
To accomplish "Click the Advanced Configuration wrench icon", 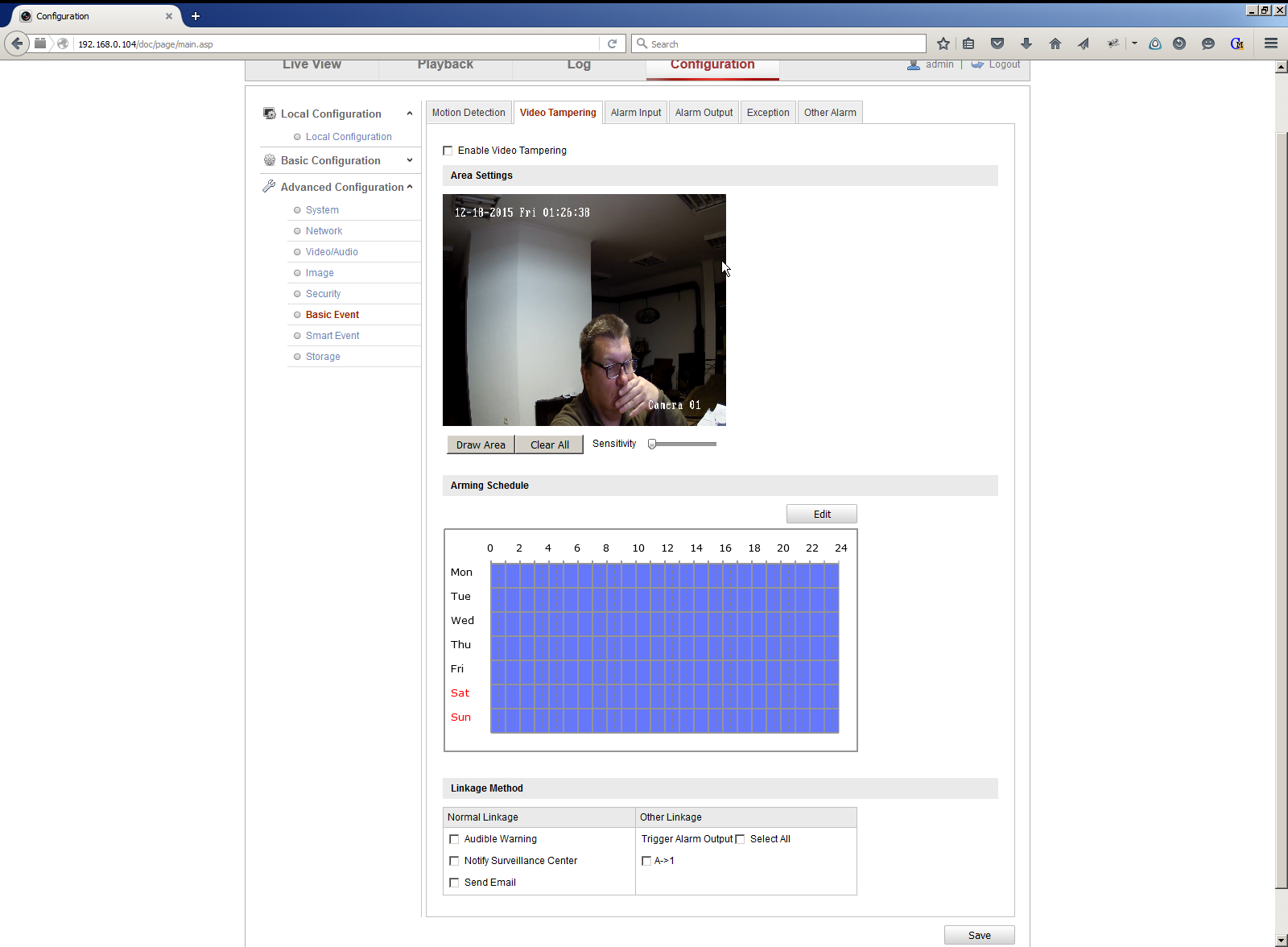I will tap(270, 187).
